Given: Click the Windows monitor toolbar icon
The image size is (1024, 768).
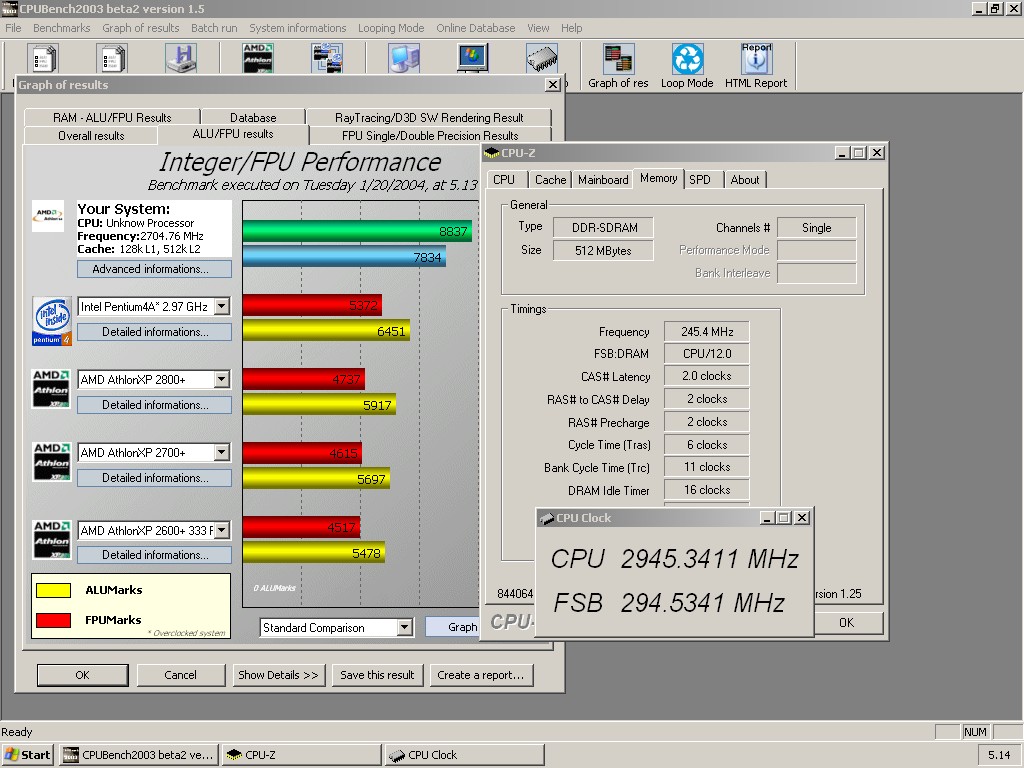Looking at the screenshot, I should pos(473,58).
